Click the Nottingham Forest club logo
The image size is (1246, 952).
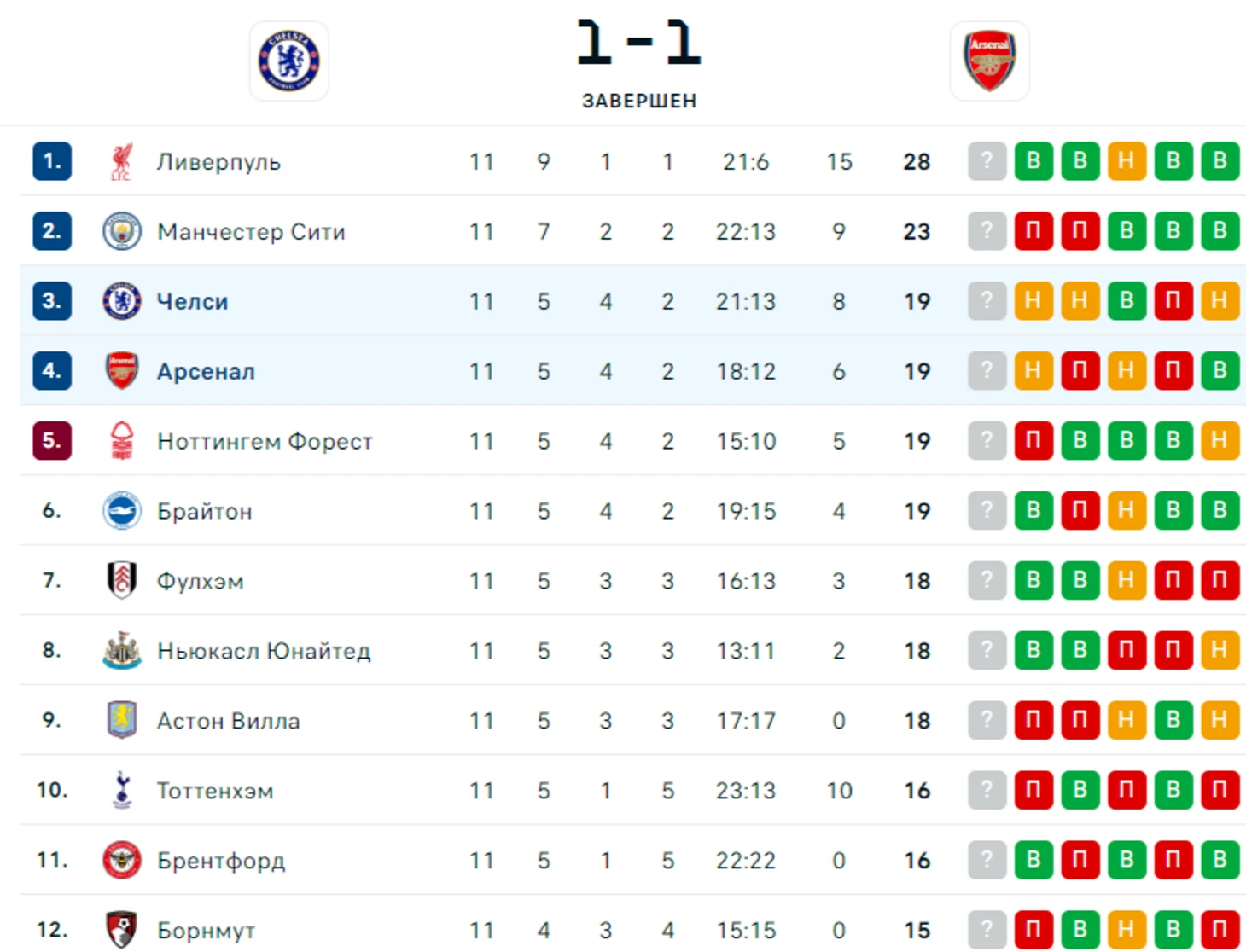click(x=121, y=441)
